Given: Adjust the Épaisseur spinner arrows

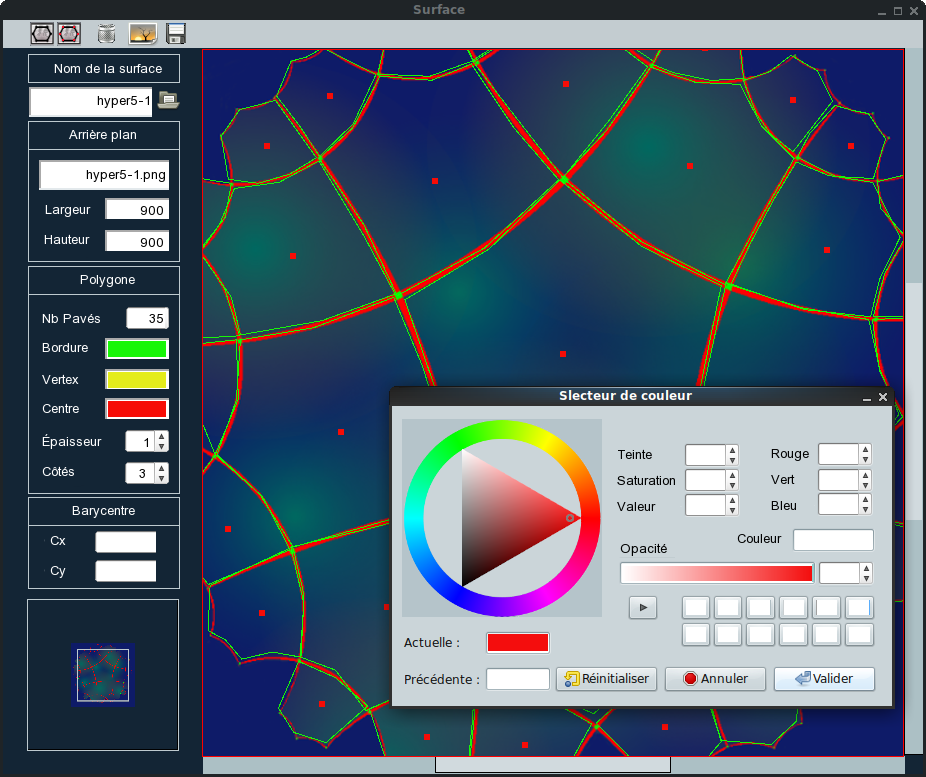Looking at the screenshot, I should pyautogui.click(x=162, y=442).
